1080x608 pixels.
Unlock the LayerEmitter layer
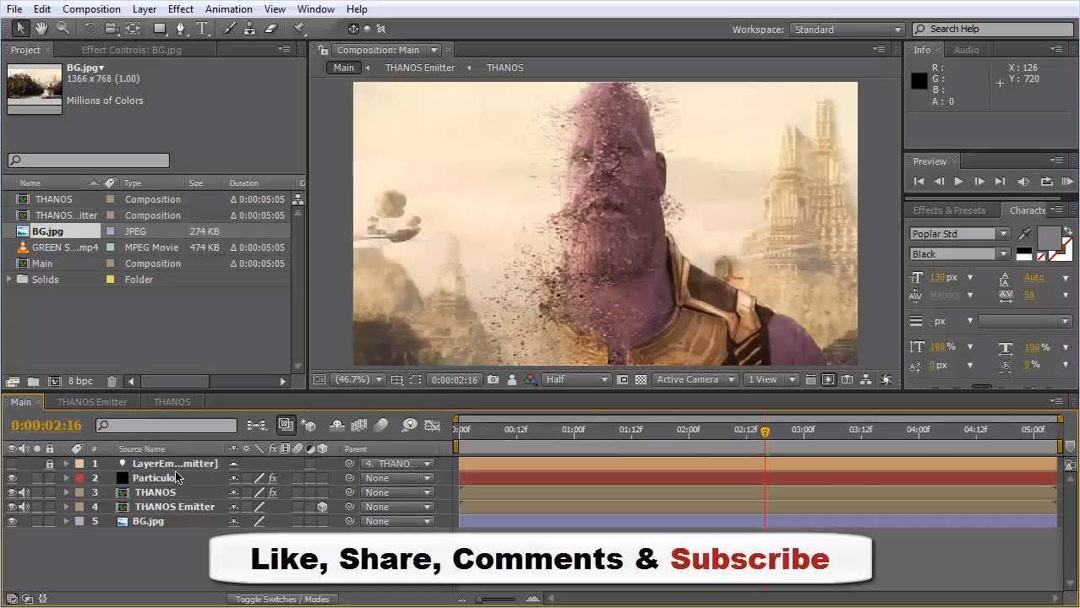[x=49, y=463]
